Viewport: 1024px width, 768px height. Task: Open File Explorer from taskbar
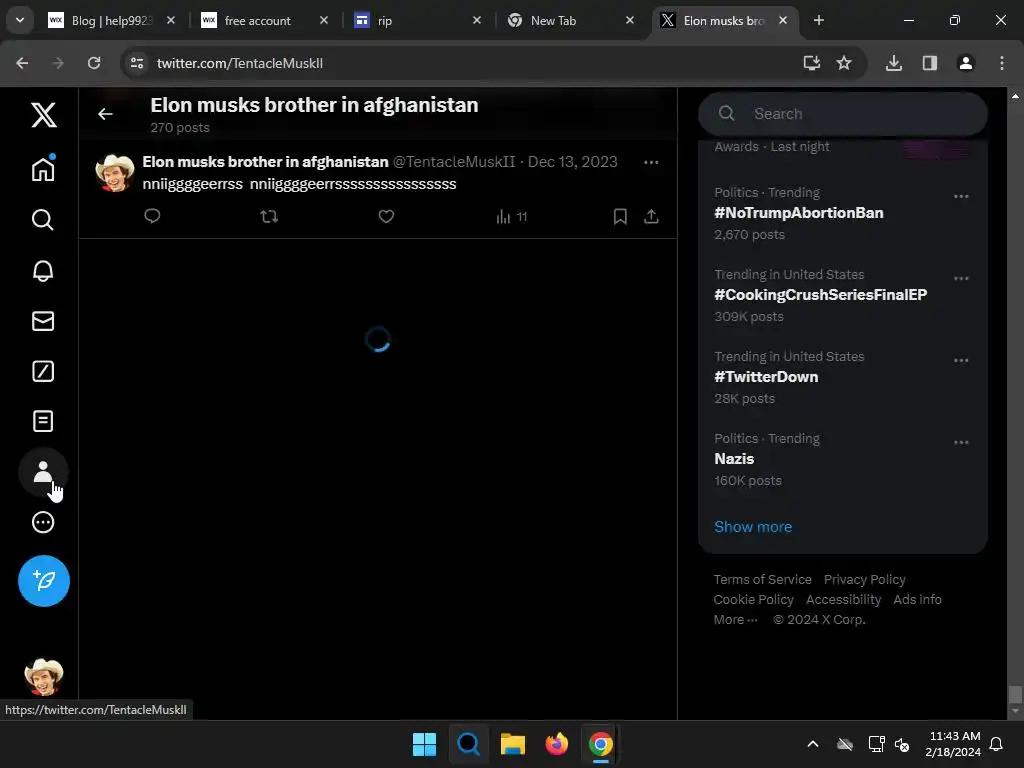[x=513, y=744]
